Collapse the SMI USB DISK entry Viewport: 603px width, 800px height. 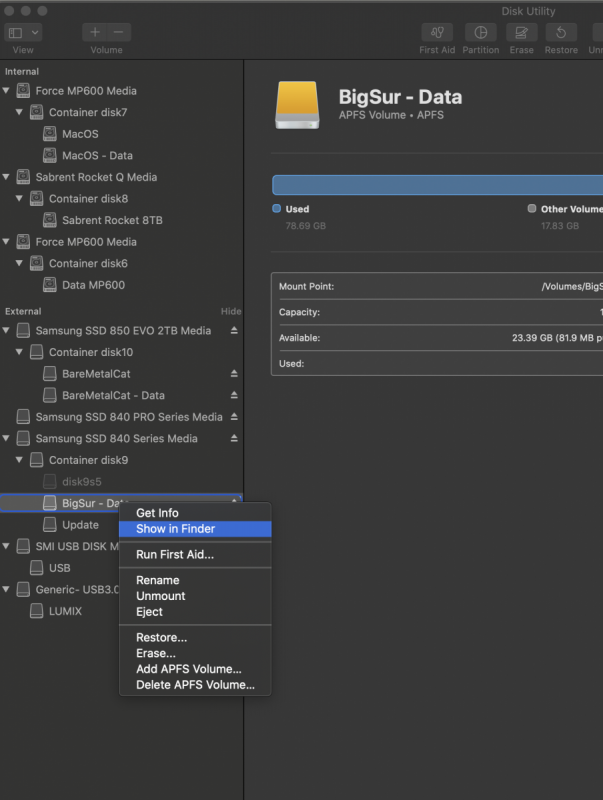coord(6,546)
